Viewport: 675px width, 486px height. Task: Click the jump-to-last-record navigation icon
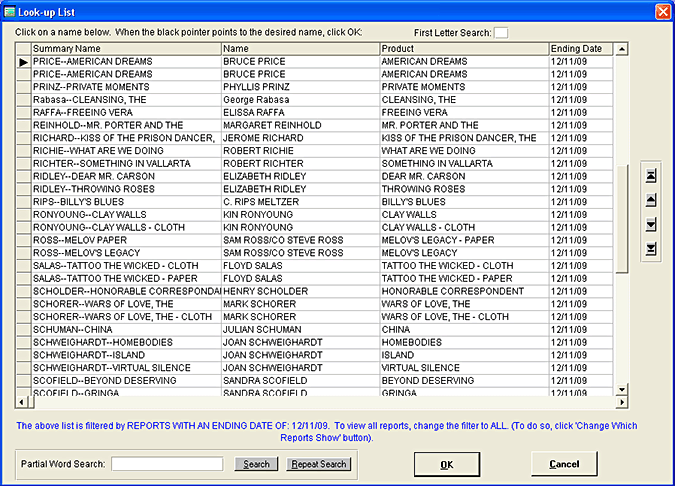(x=652, y=249)
